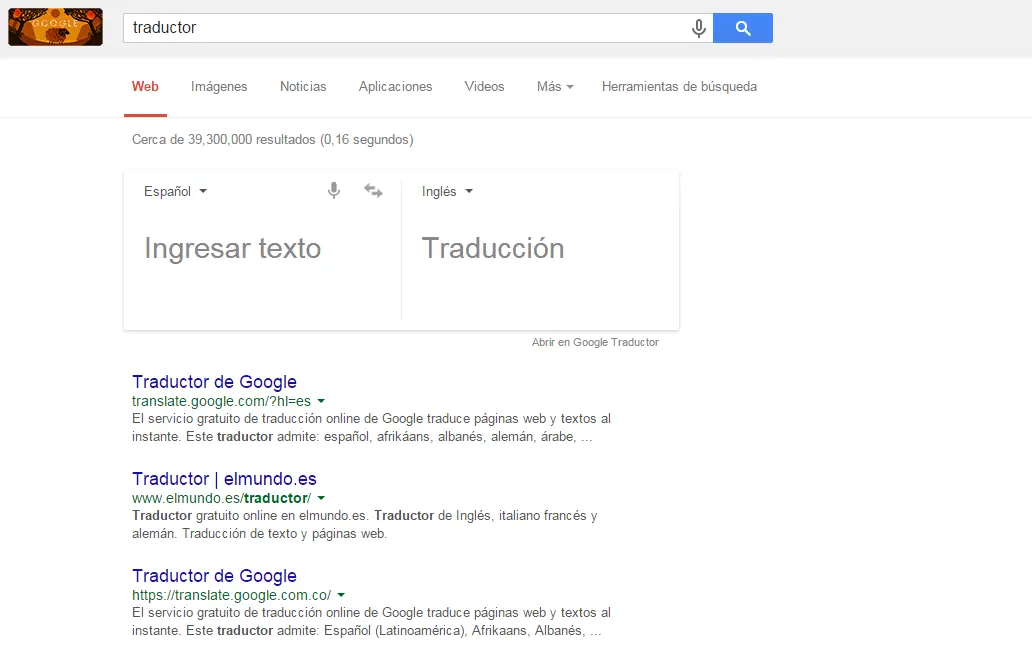Click the green URL https://translate.google.com.co/
The height and width of the screenshot is (667, 1032).
232,595
